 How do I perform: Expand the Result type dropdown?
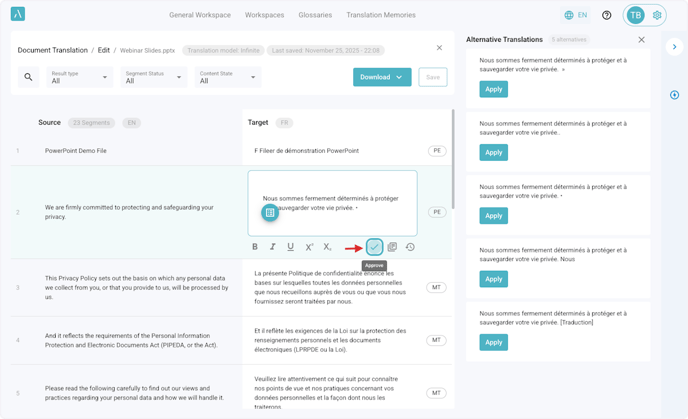coord(80,77)
